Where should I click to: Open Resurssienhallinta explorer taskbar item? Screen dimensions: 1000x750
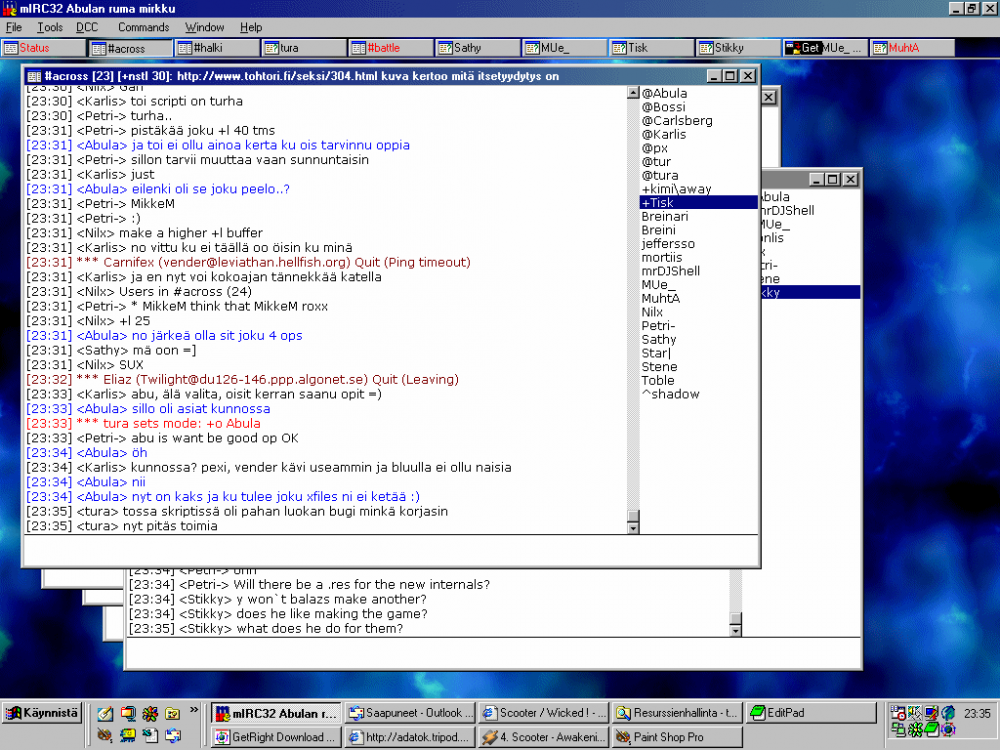(676, 713)
